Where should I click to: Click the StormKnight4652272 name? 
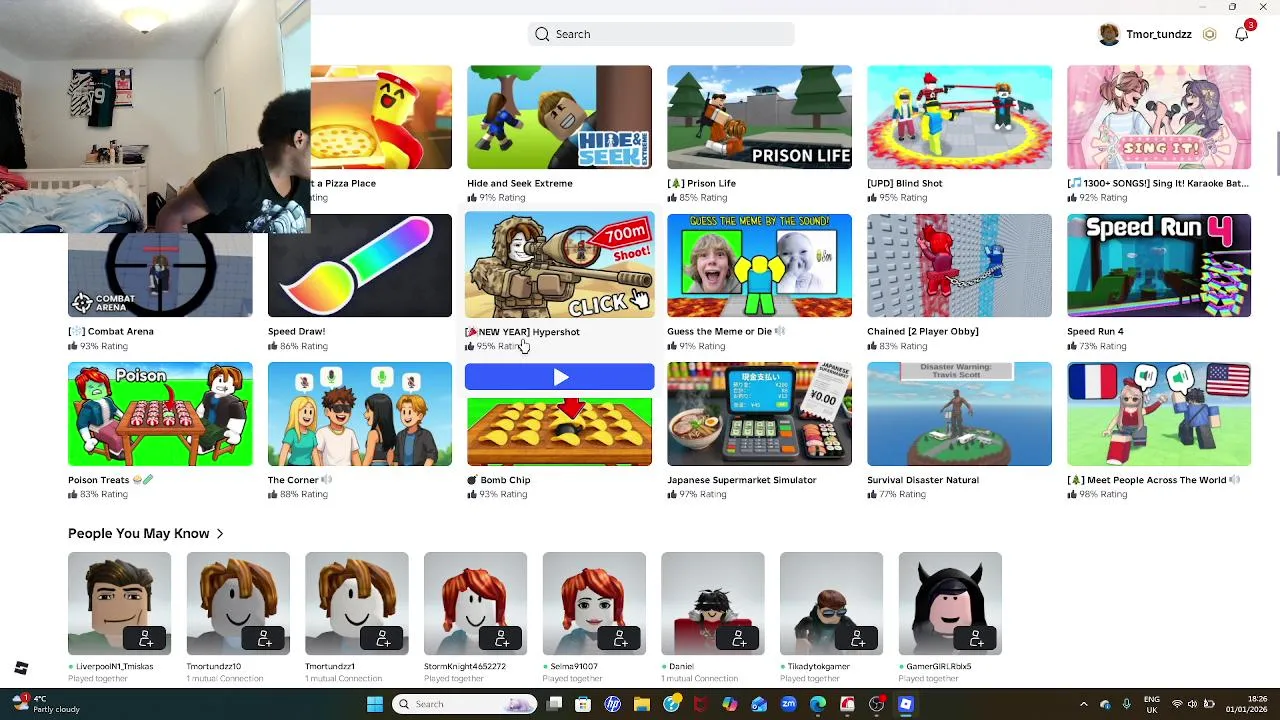coord(465,666)
